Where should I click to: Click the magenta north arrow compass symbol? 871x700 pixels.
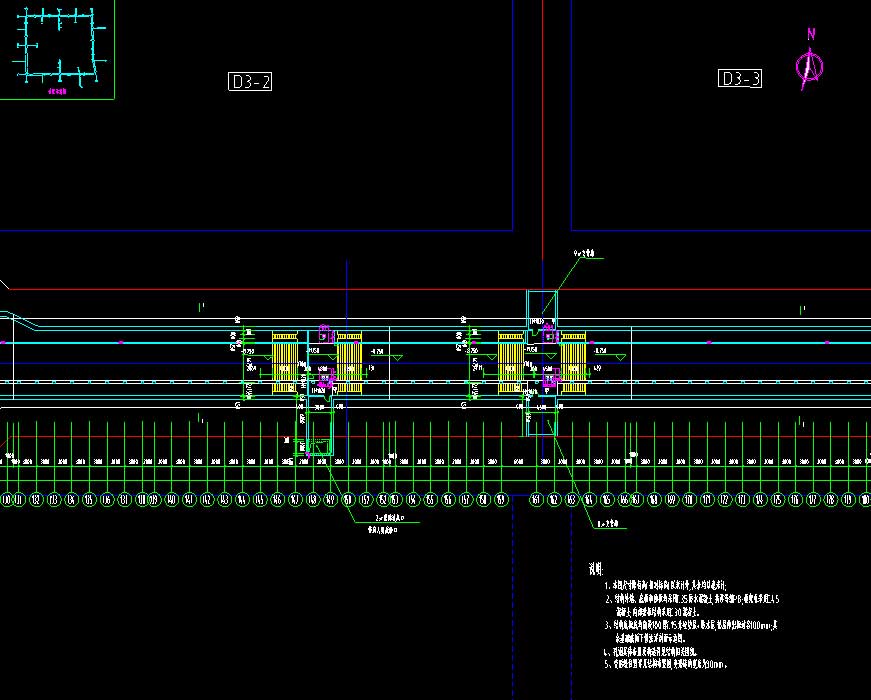(810, 65)
